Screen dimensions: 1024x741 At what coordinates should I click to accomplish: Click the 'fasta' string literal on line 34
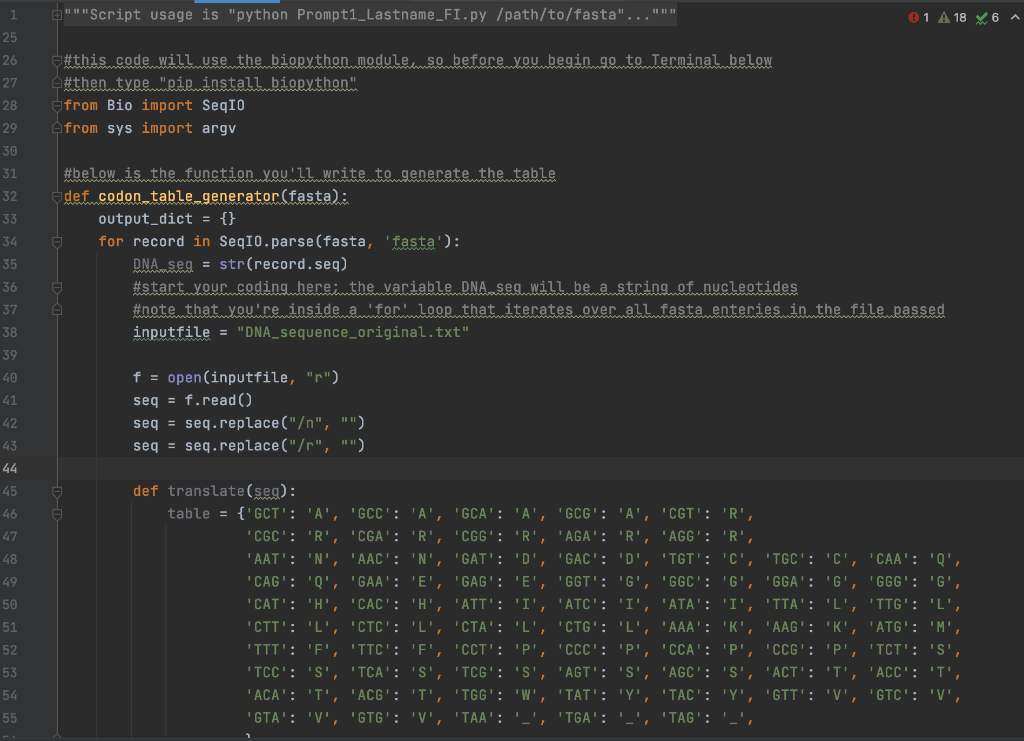pyautogui.click(x=413, y=242)
